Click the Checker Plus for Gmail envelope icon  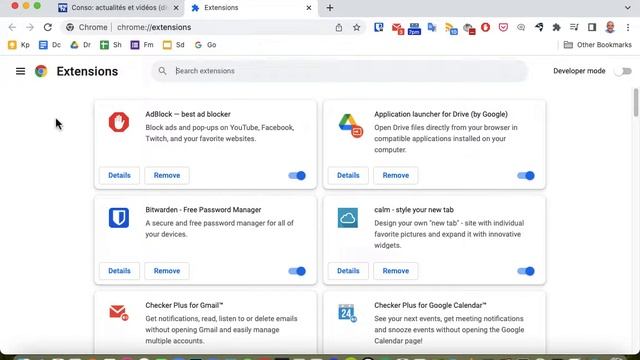[119, 312]
